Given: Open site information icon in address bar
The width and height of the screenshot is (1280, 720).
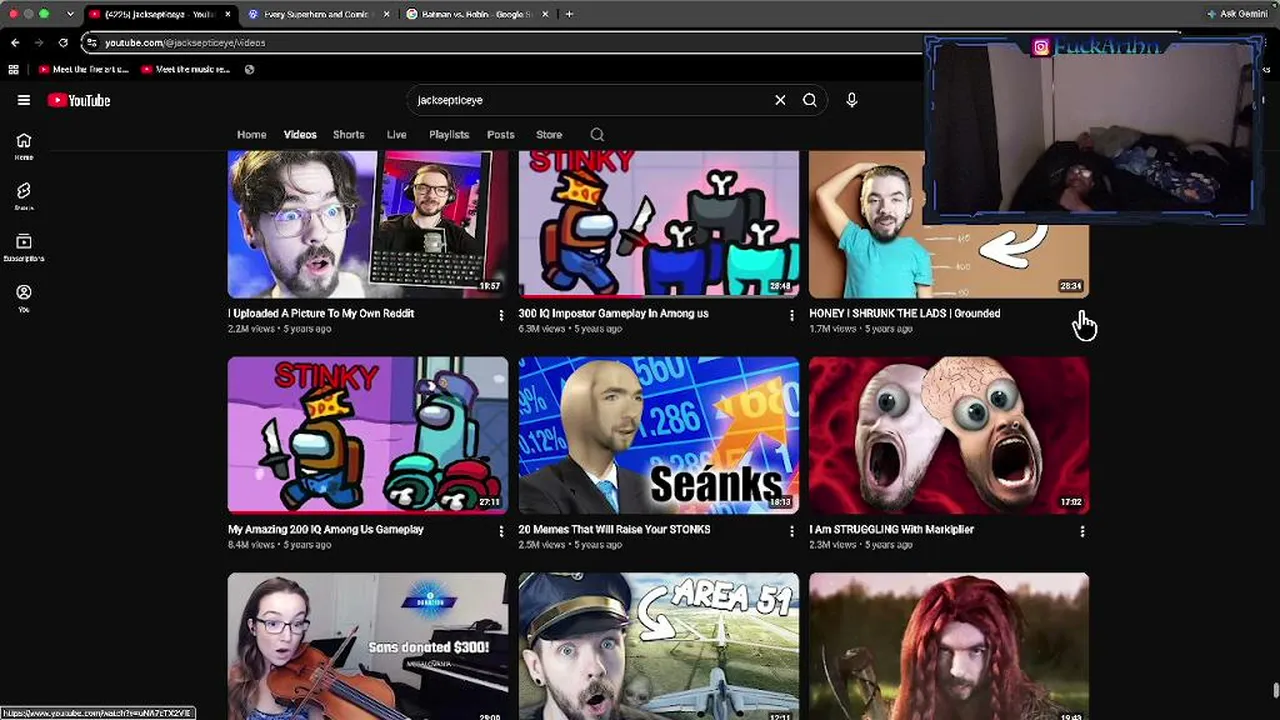Looking at the screenshot, I should coord(92,43).
